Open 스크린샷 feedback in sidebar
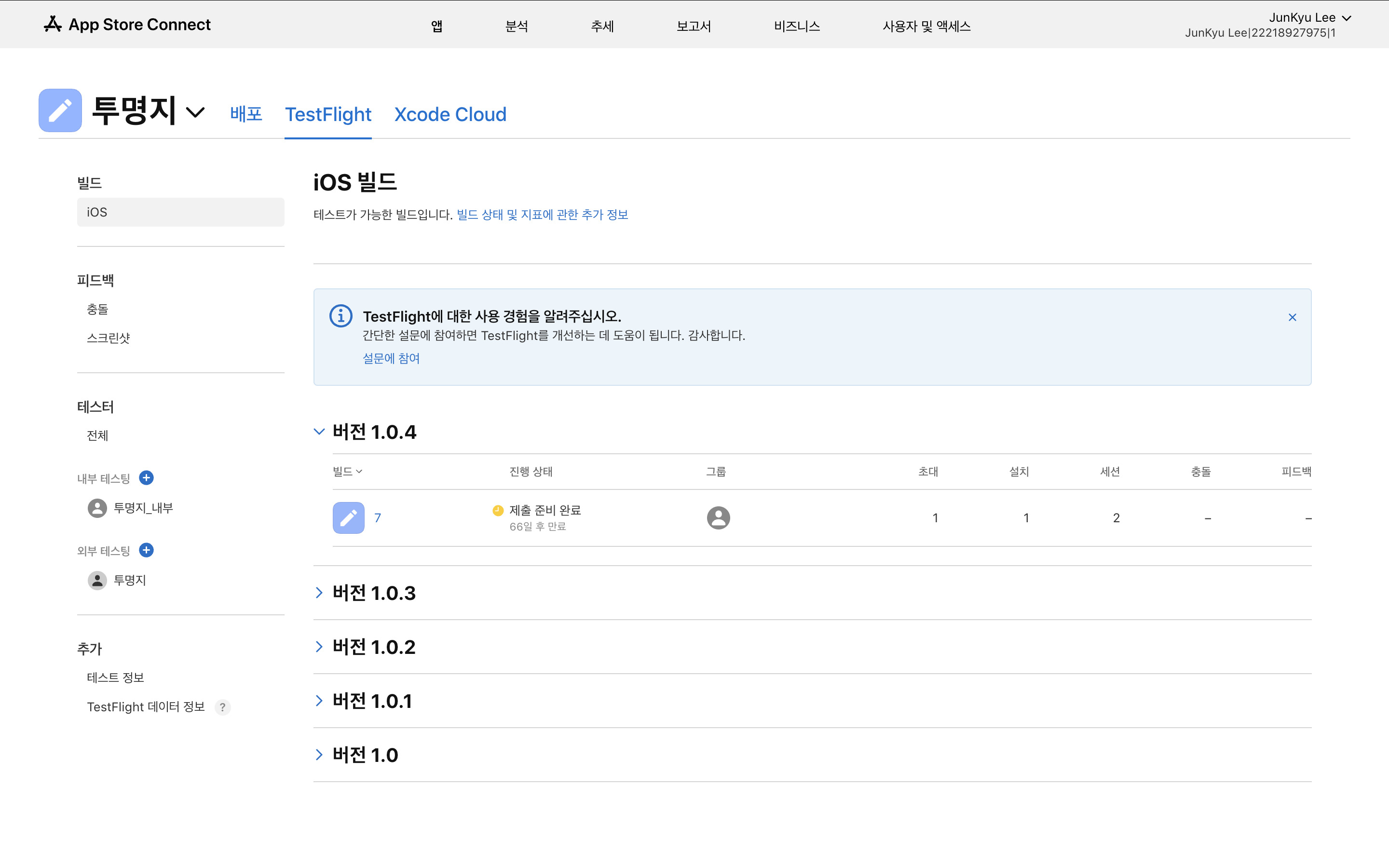 coord(109,338)
